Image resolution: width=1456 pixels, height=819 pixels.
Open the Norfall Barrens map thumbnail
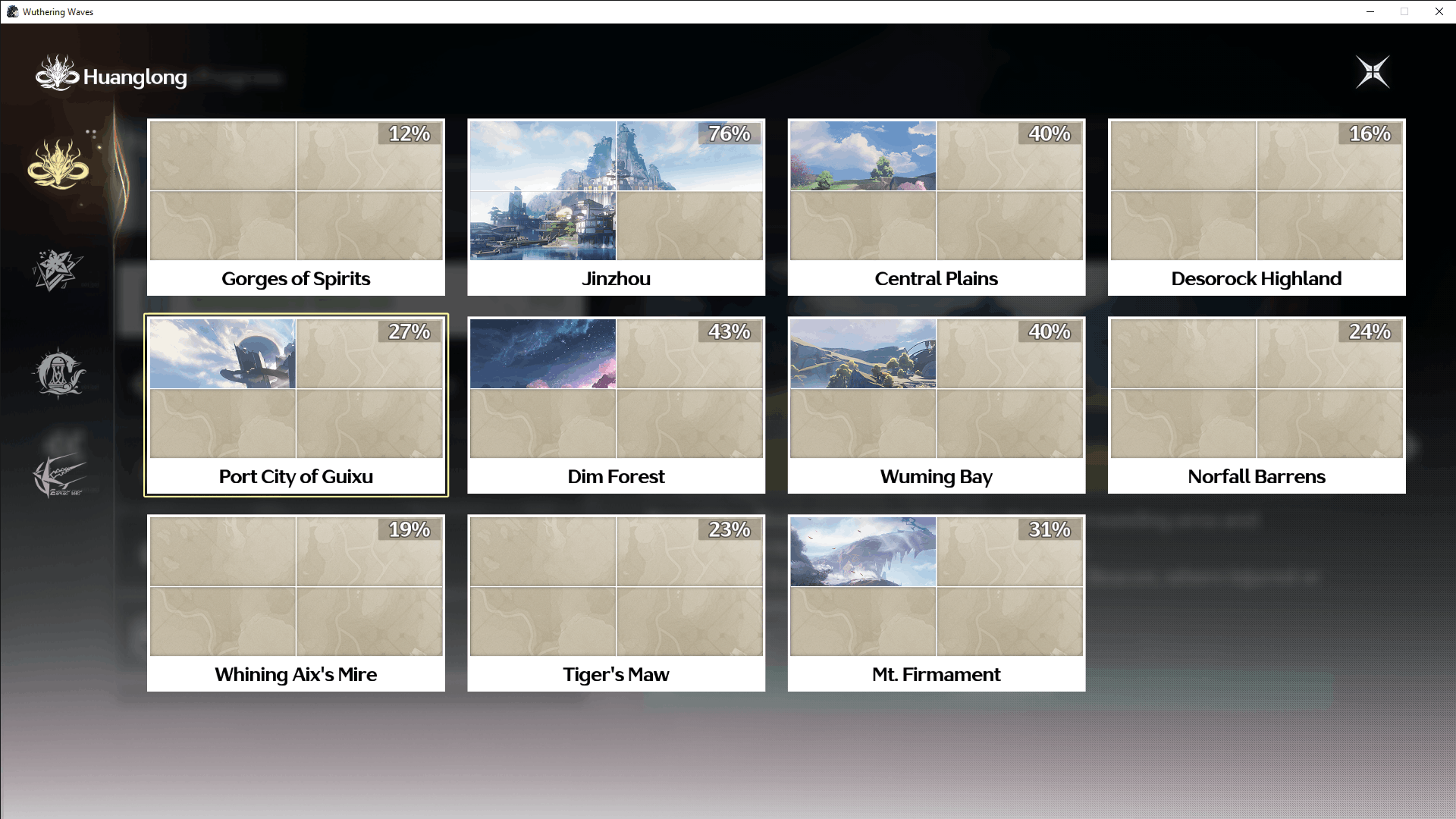click(1257, 388)
